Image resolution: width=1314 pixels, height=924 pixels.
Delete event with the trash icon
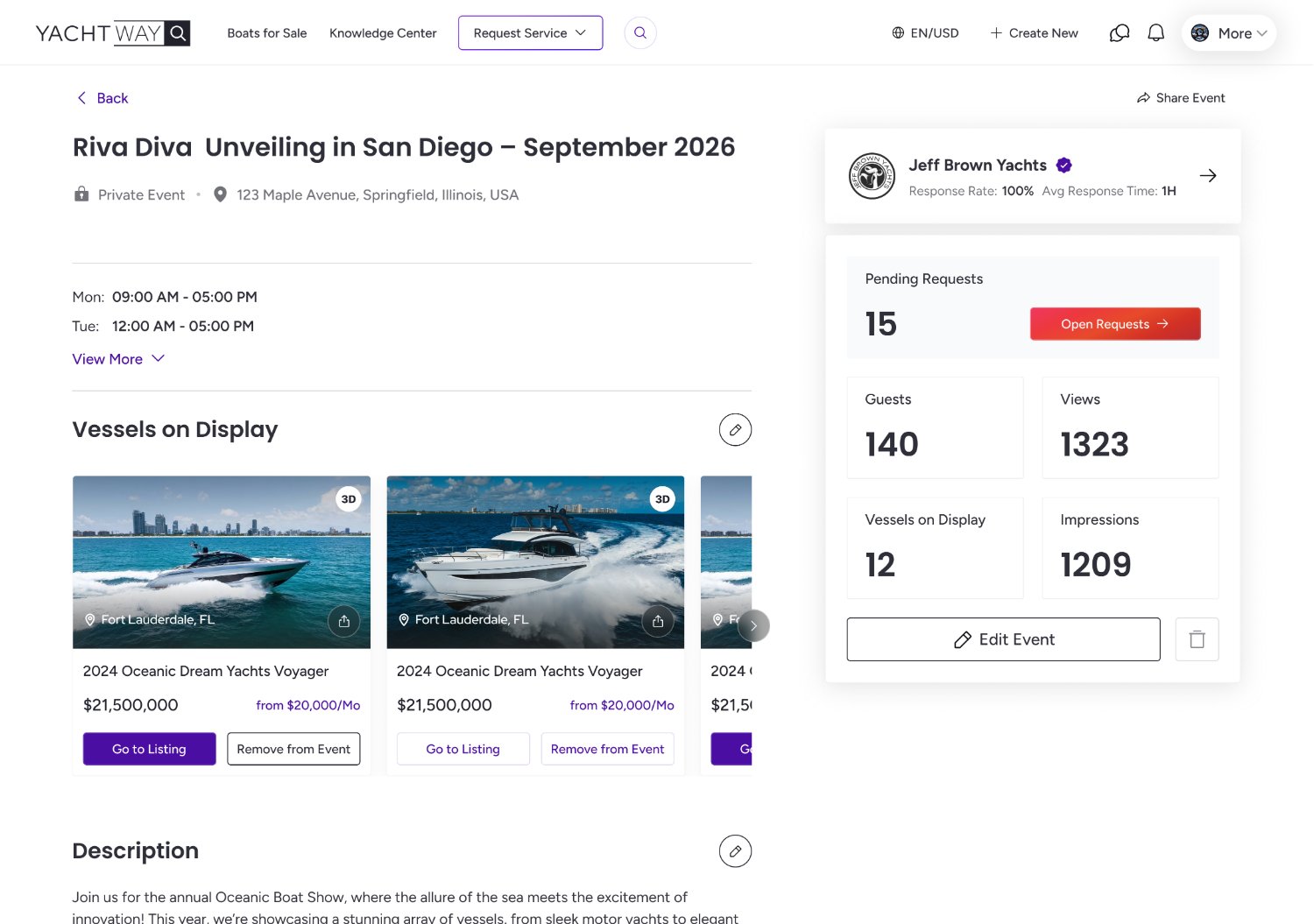(x=1197, y=639)
